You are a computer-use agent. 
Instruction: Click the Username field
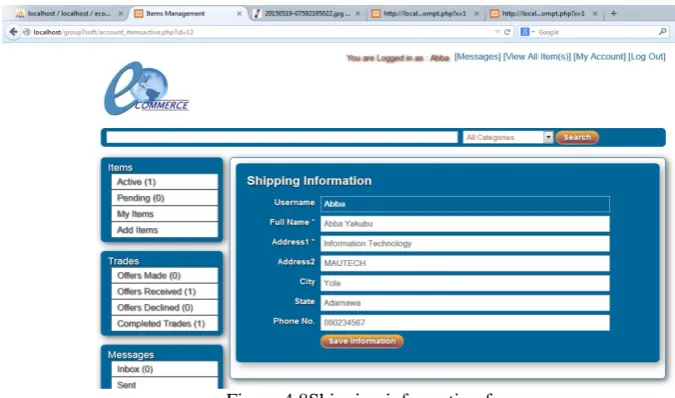465,204
